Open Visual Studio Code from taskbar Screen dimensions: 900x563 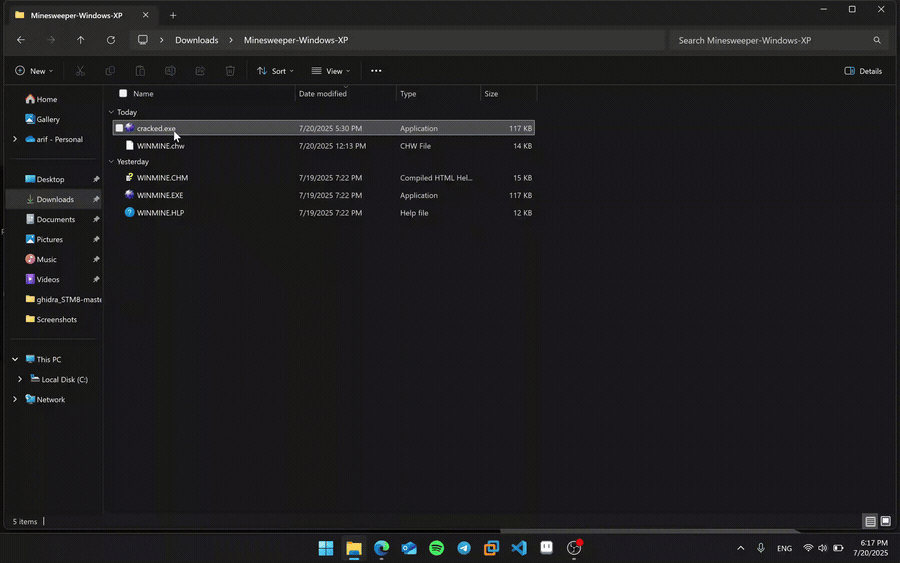tap(519, 548)
